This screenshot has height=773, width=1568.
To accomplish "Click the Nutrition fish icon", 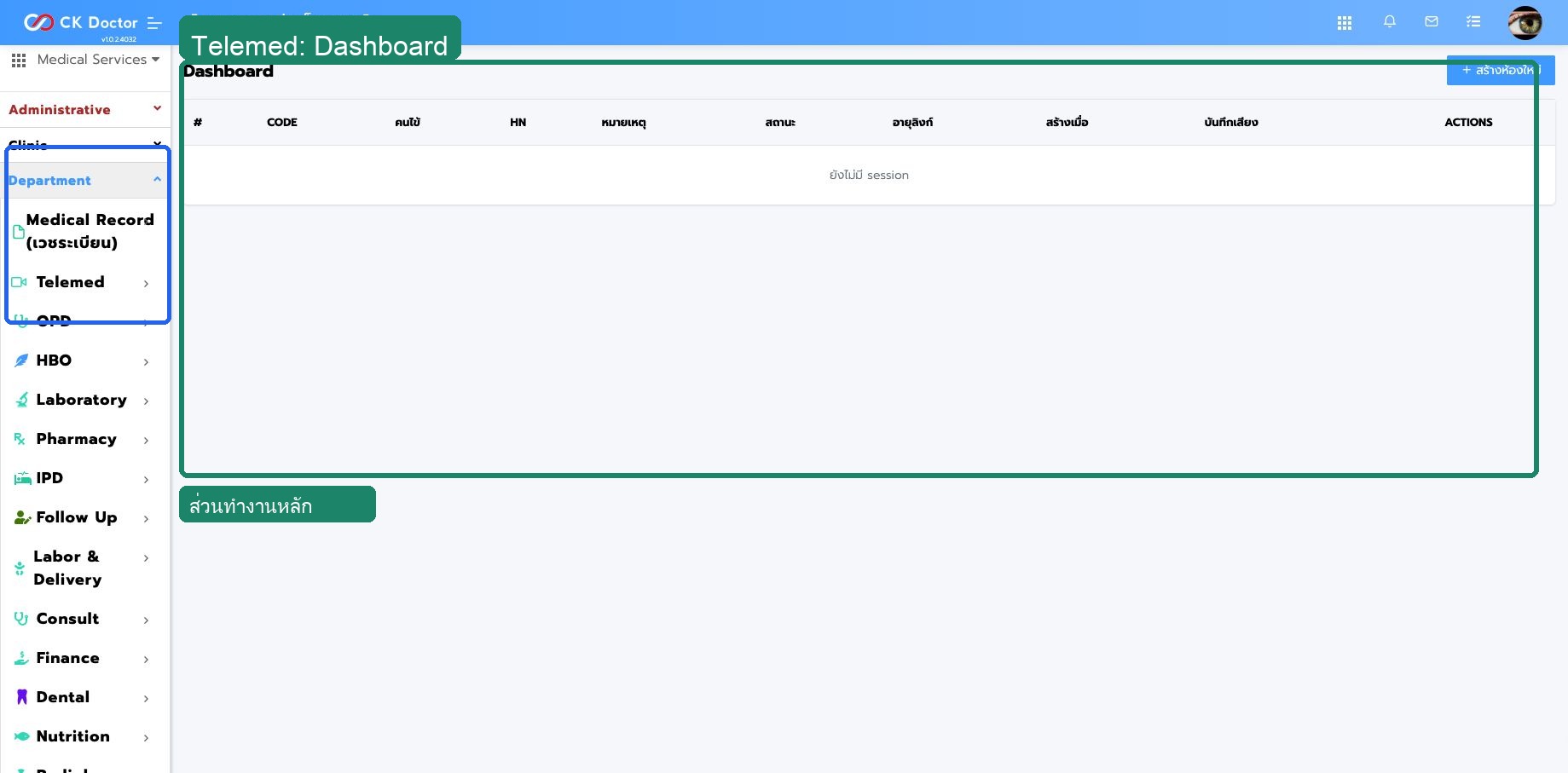I will [x=21, y=736].
